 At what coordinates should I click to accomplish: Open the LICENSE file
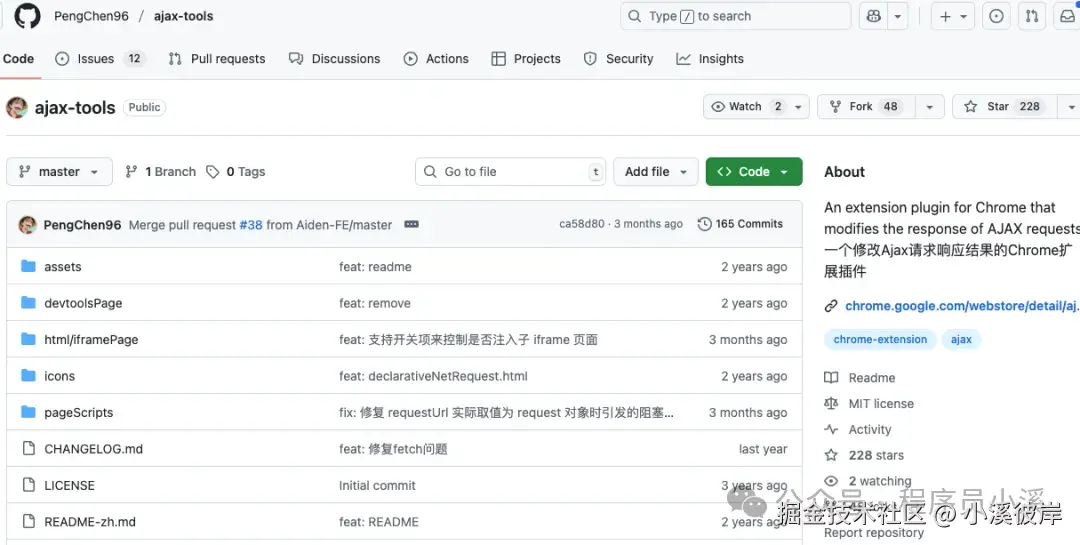point(70,486)
